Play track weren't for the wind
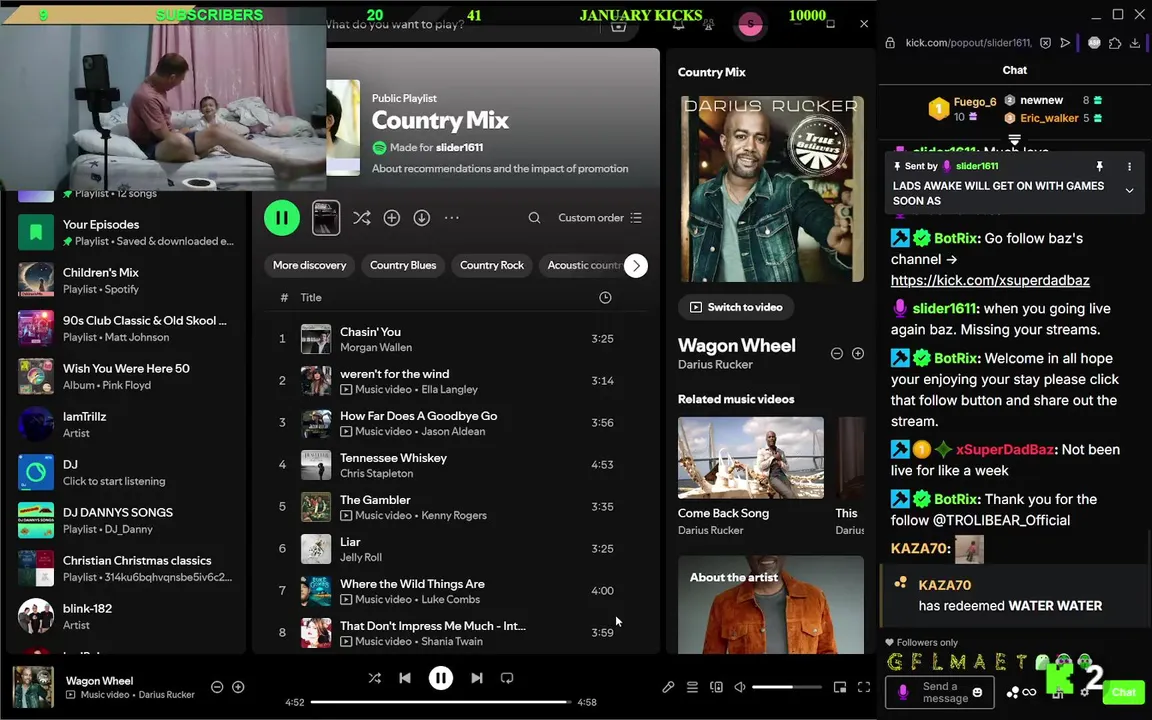 456,381
